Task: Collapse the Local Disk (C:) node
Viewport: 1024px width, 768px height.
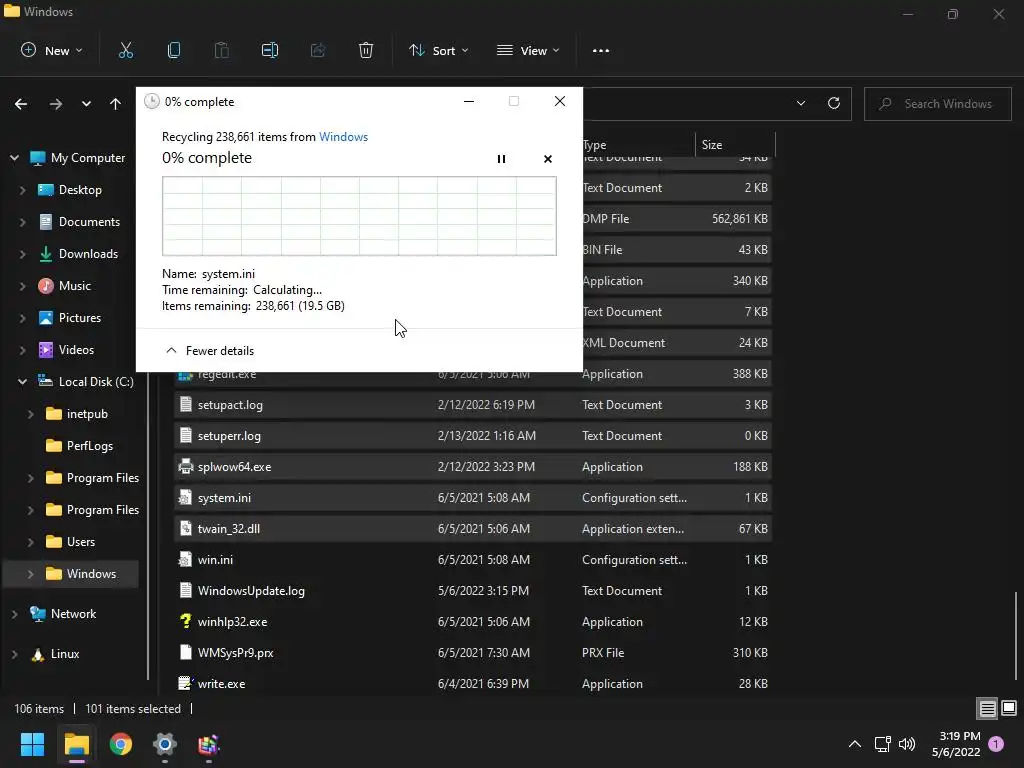Action: tap(22, 381)
